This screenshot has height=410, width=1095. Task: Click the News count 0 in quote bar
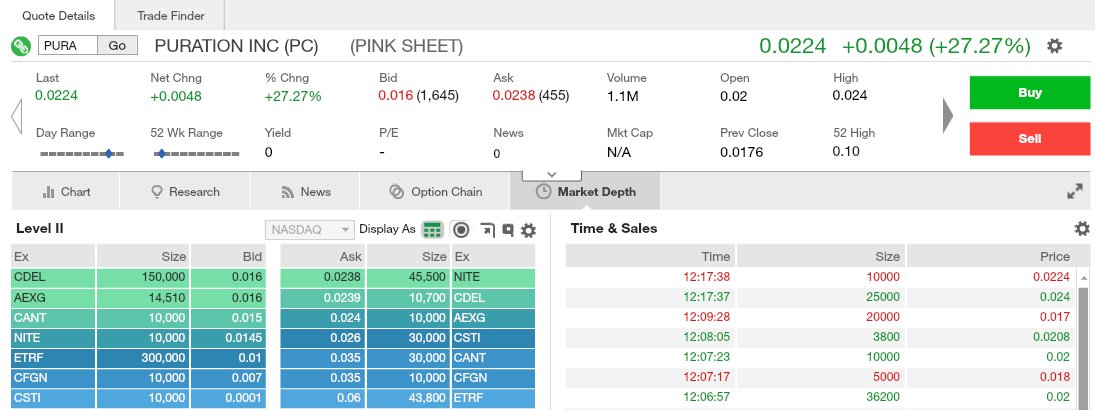pos(497,154)
